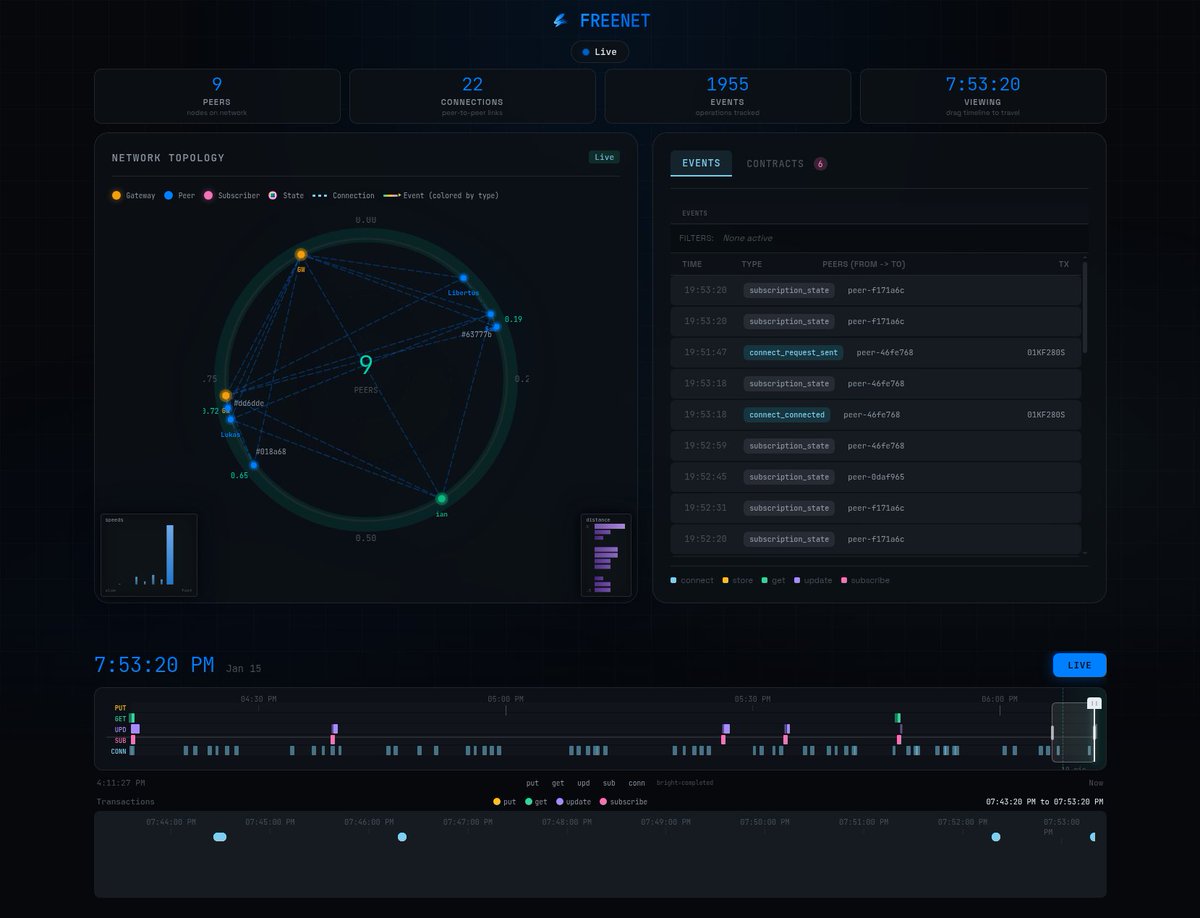Select the GW gateway node at the ring top
This screenshot has width=1200, height=918.
click(x=301, y=255)
